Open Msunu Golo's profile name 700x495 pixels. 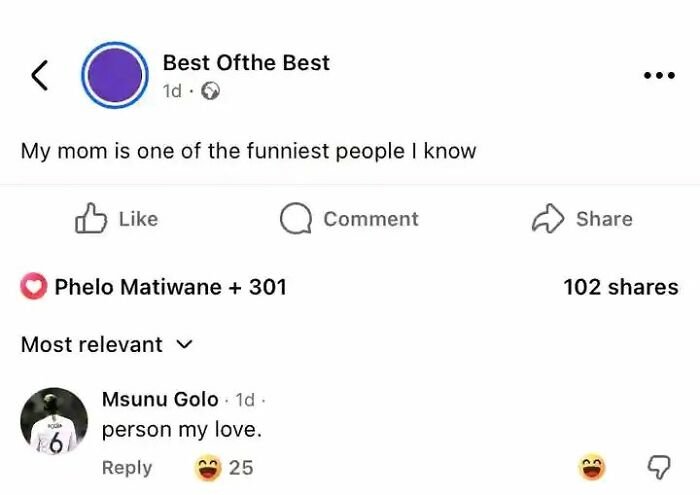(160, 399)
